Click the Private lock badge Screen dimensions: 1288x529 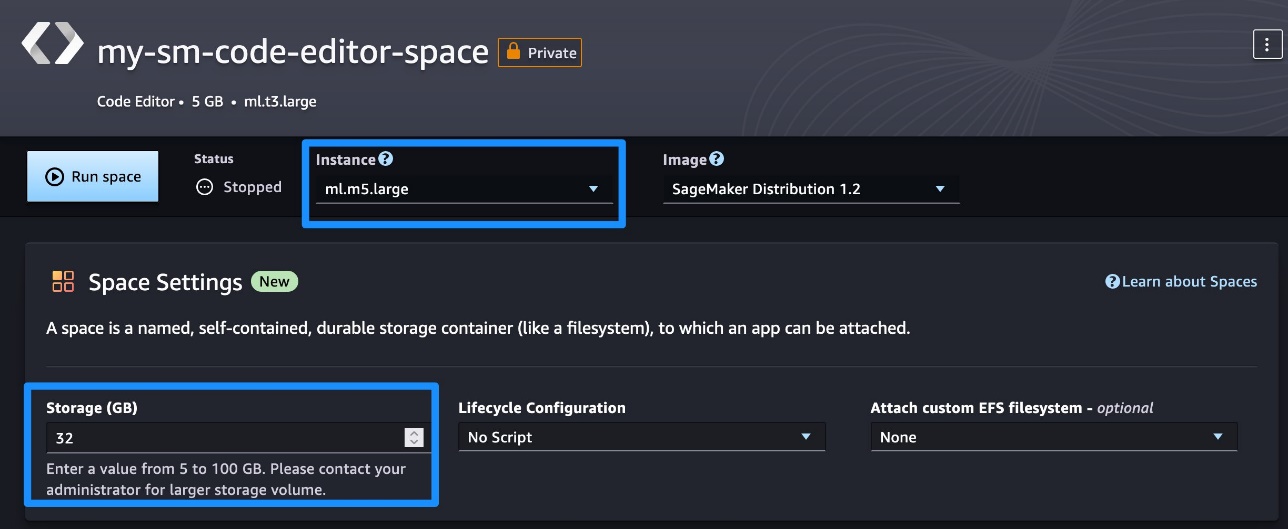pyautogui.click(x=540, y=52)
